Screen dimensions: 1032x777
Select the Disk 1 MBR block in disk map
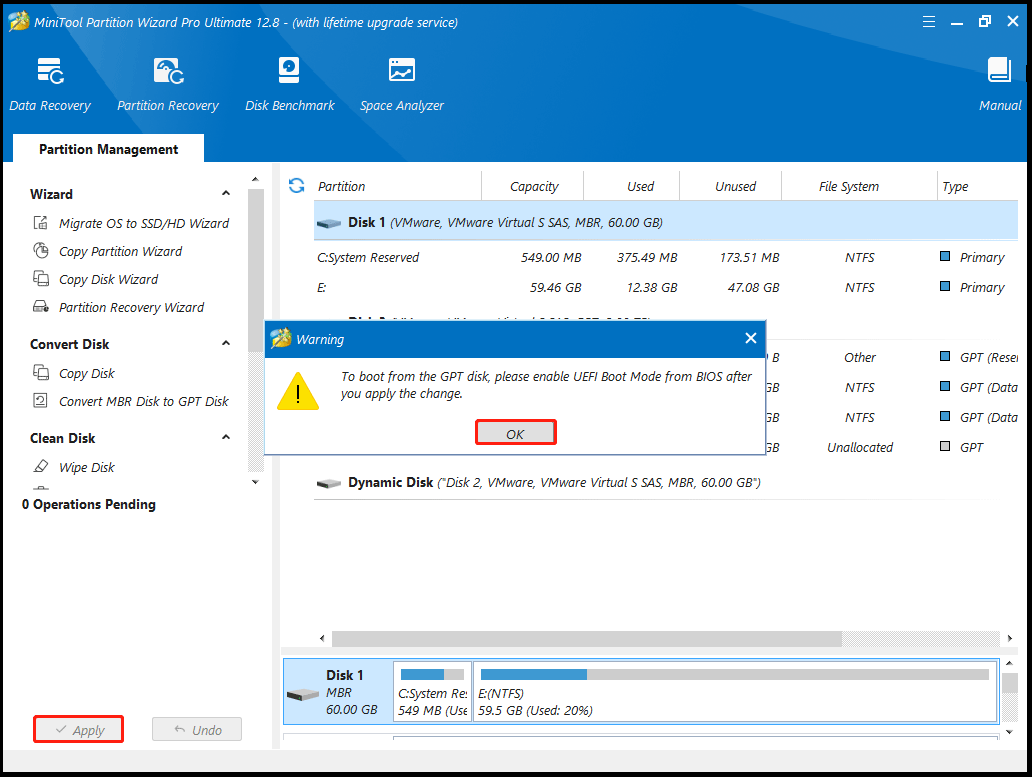click(x=338, y=692)
